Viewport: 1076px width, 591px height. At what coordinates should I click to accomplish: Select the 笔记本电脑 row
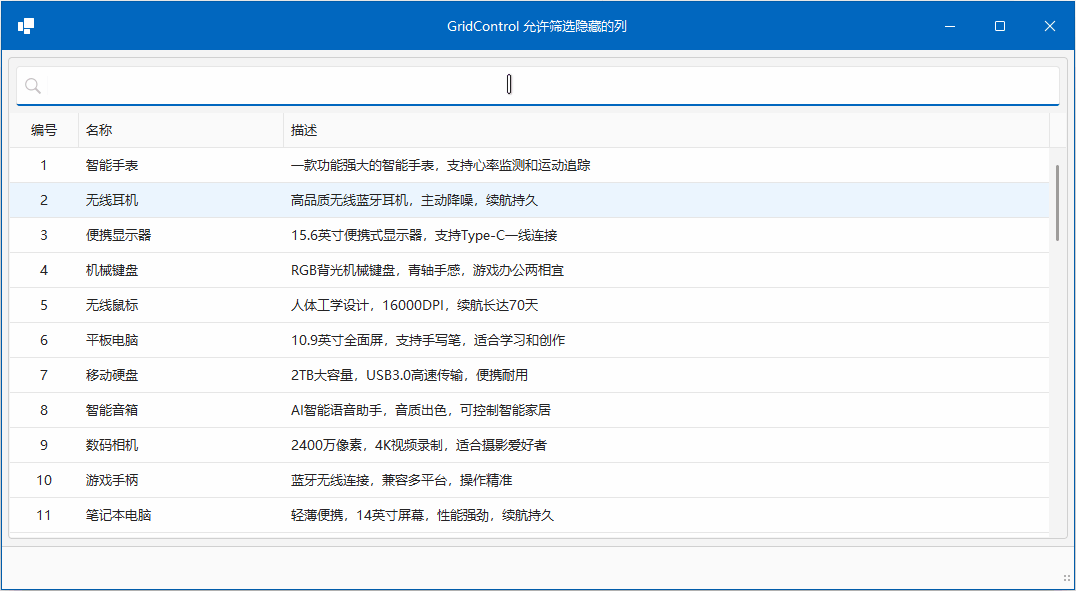coord(110,514)
